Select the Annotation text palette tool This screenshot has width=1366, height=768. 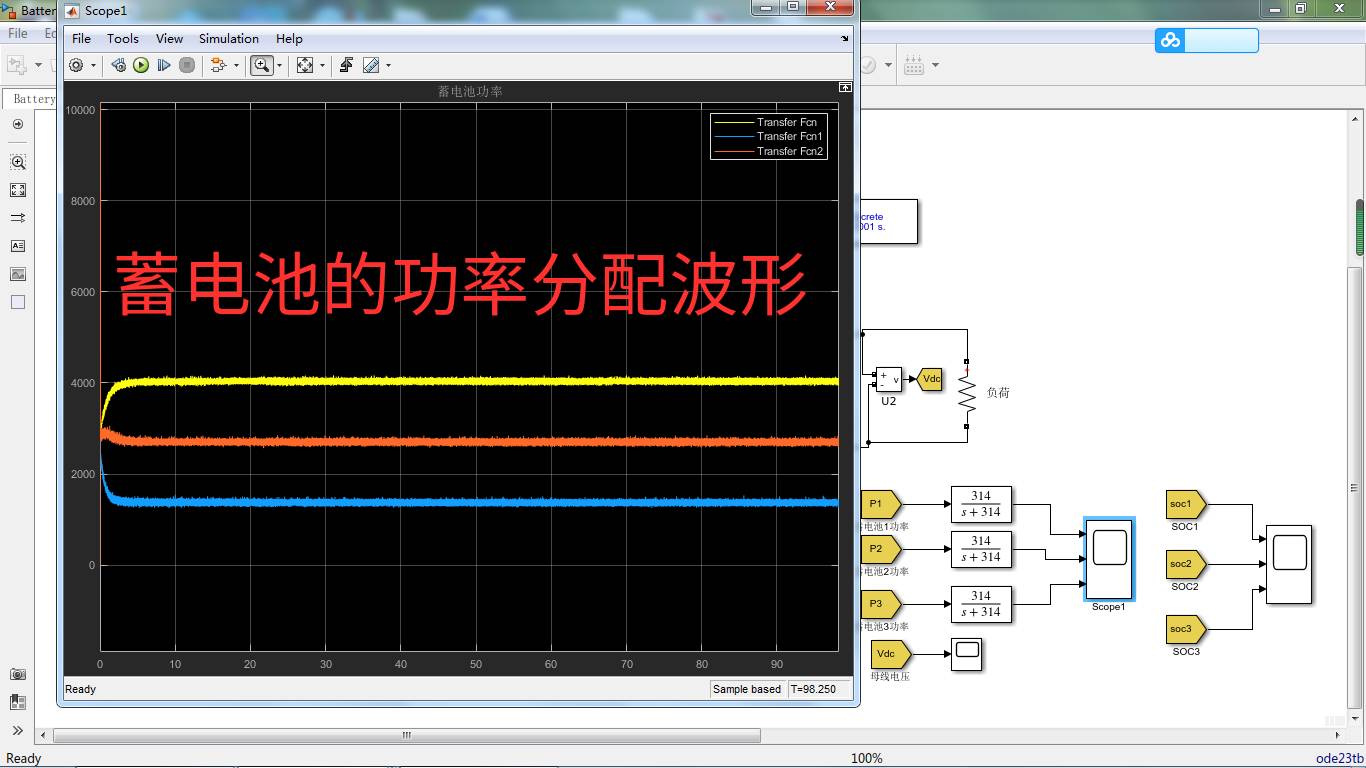18,246
